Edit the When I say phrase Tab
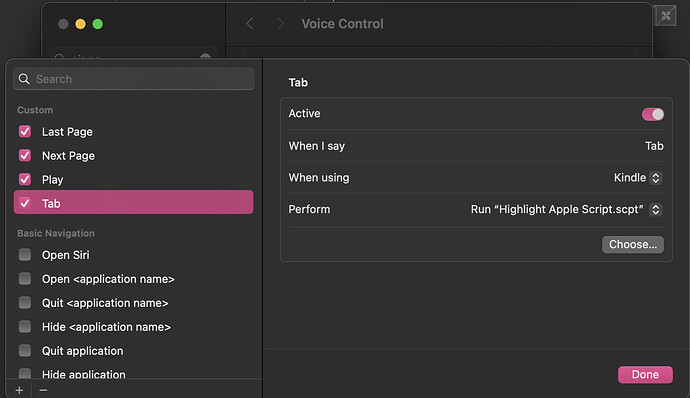This screenshot has width=690, height=398. click(654, 146)
